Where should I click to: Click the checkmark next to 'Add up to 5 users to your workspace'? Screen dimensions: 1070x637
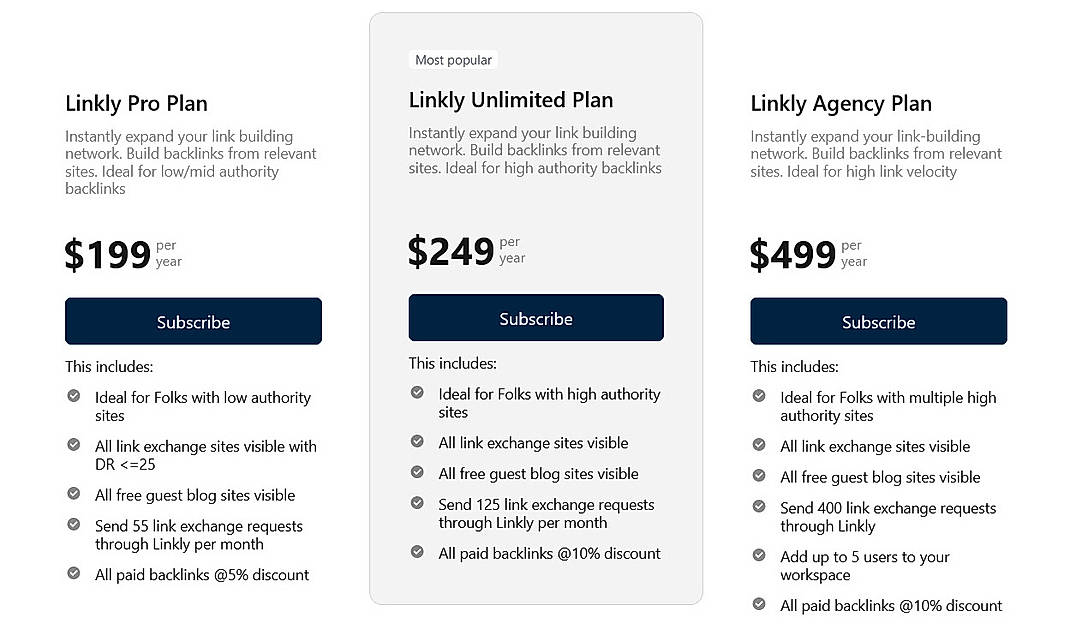coord(759,553)
